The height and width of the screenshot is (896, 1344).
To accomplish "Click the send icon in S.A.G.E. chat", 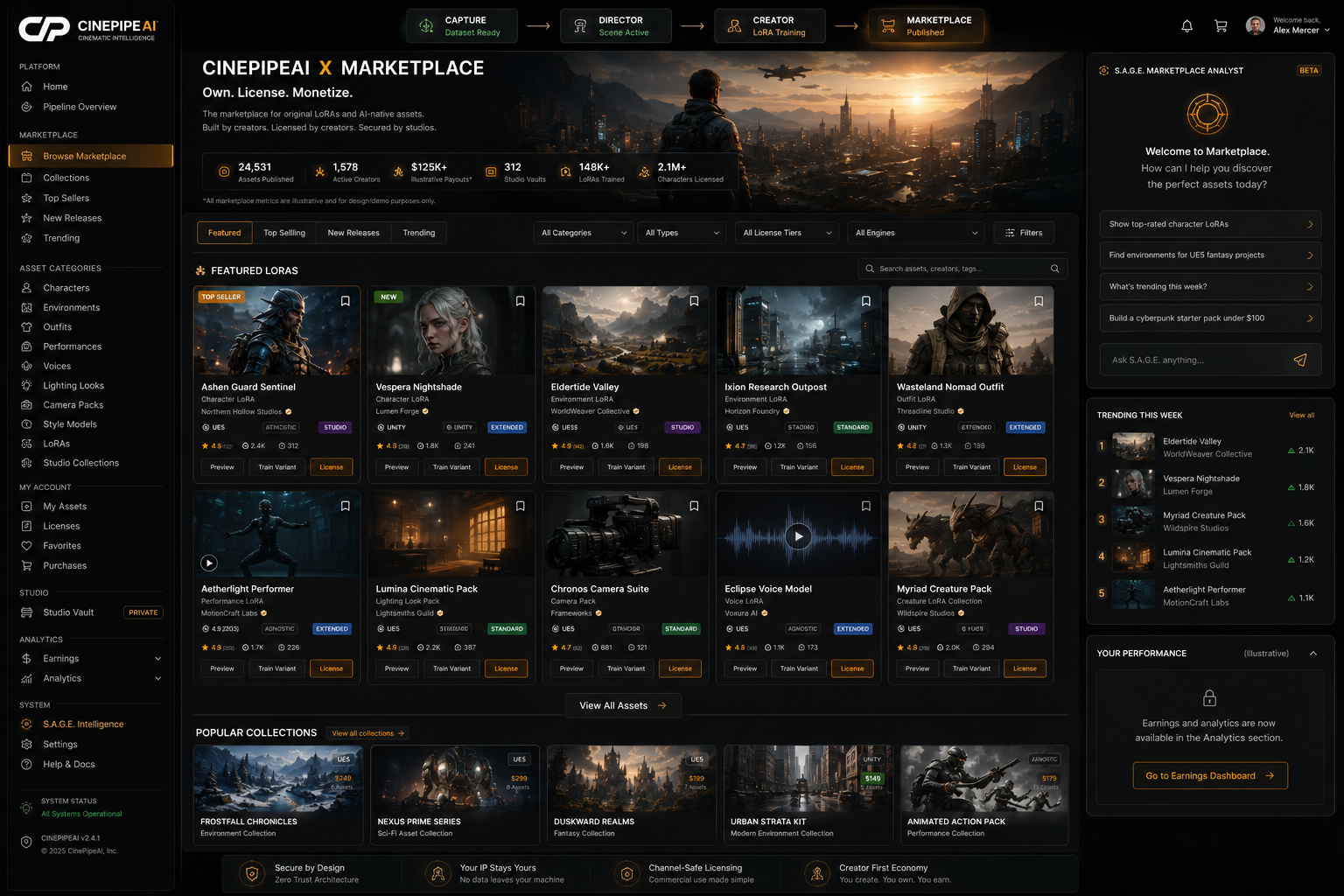I will 1300,360.
